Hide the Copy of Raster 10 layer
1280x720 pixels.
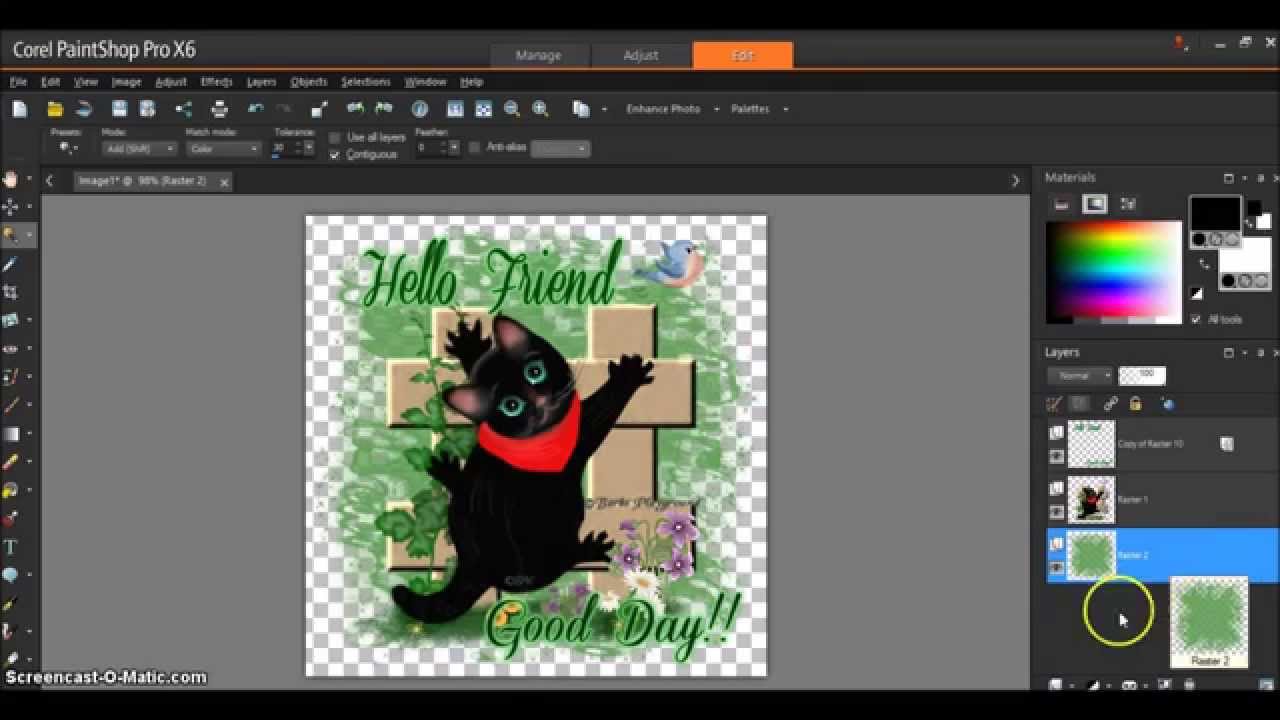pyautogui.click(x=1056, y=457)
